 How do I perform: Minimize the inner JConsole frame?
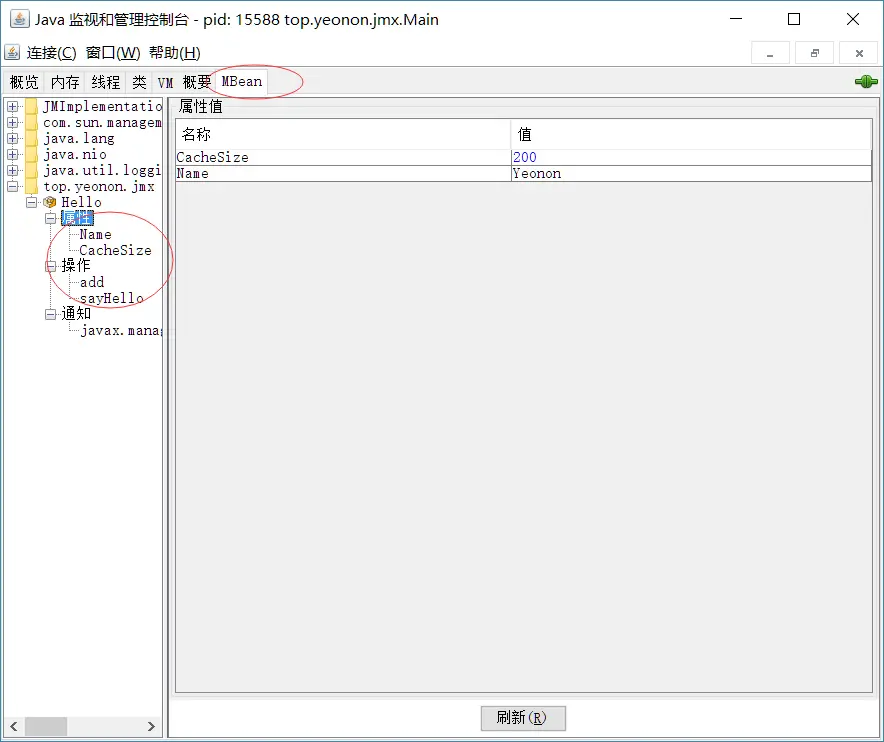(x=770, y=53)
